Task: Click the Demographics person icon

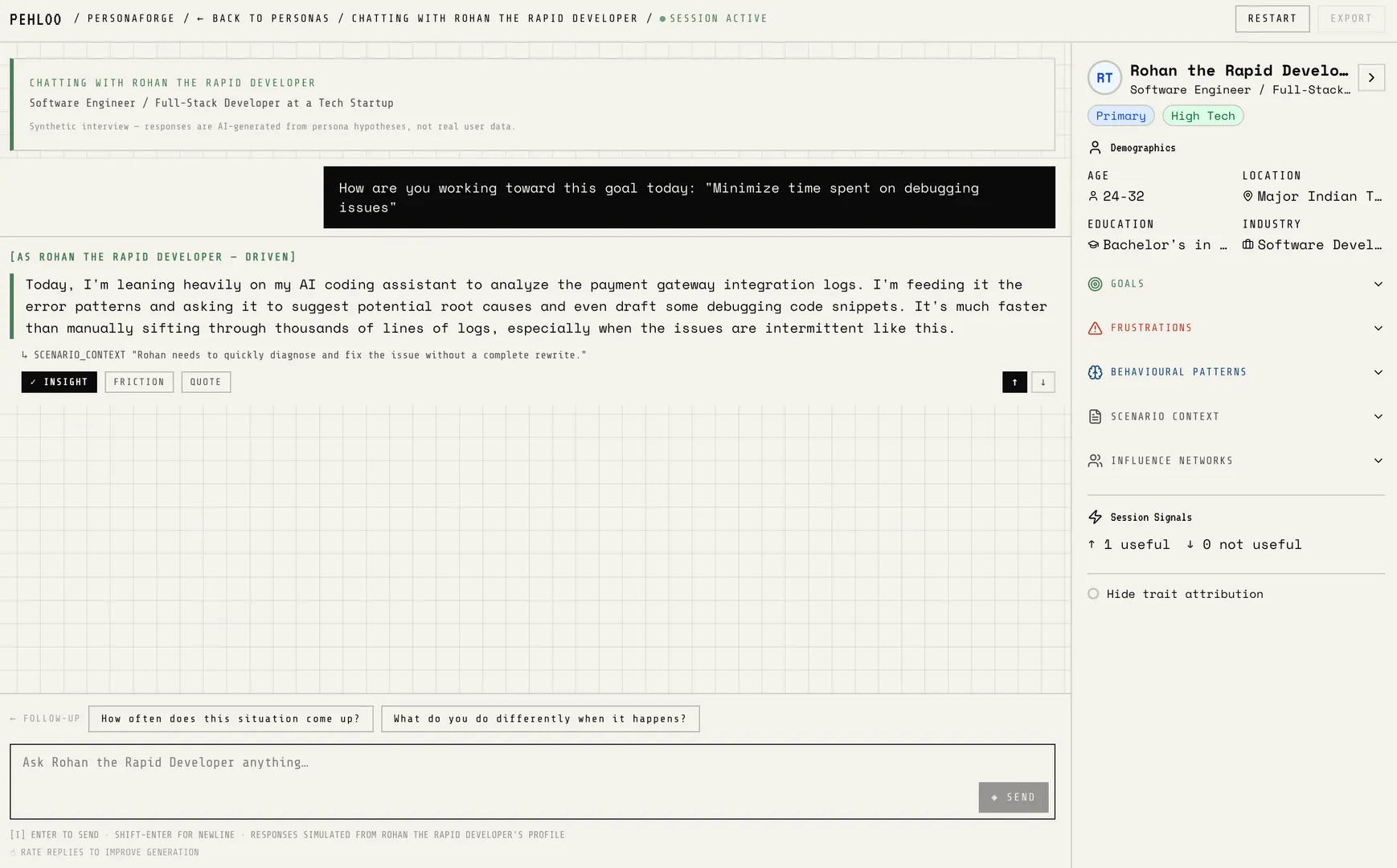Action: pyautogui.click(x=1095, y=148)
